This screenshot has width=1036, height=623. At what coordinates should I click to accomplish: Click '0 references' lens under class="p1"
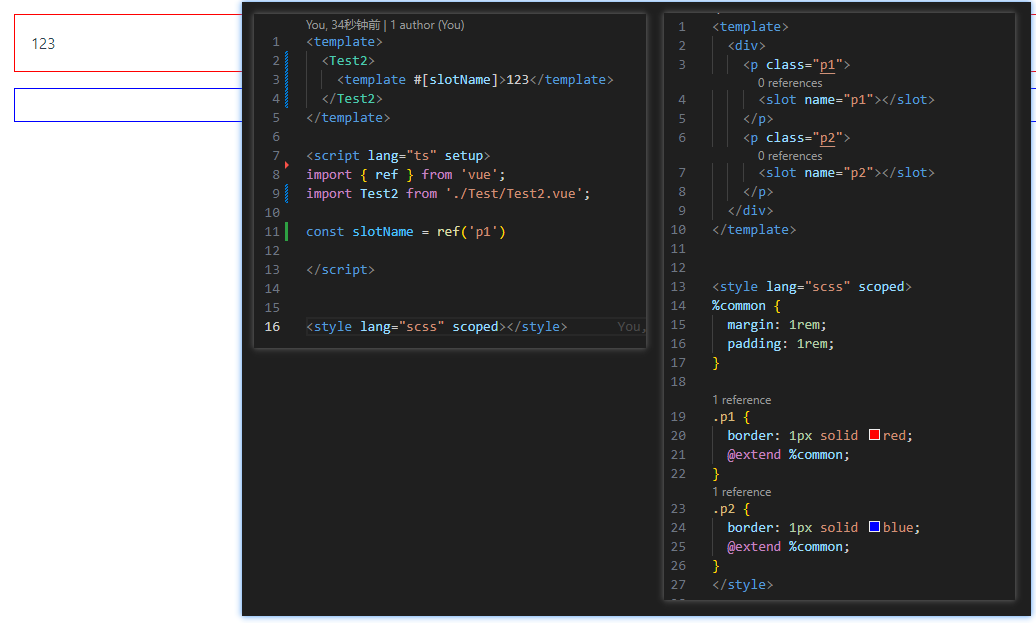(x=790, y=83)
